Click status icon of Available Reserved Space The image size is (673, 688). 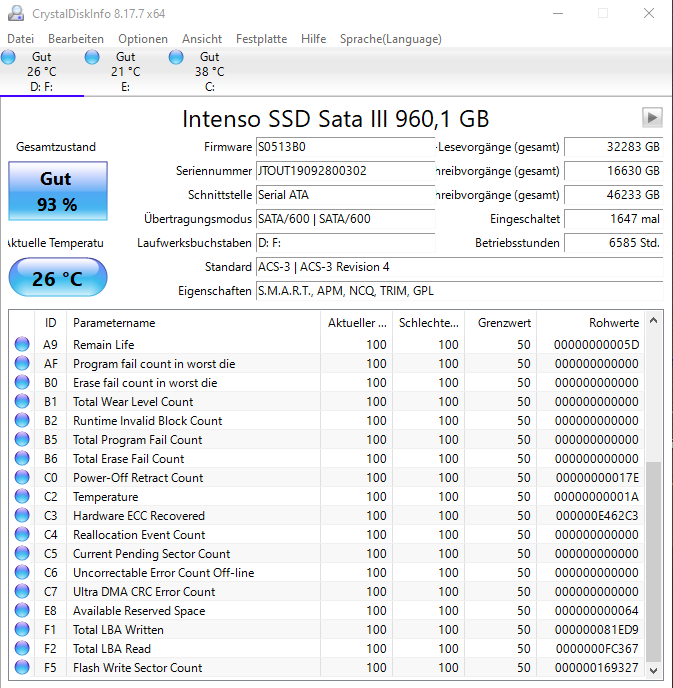22,611
